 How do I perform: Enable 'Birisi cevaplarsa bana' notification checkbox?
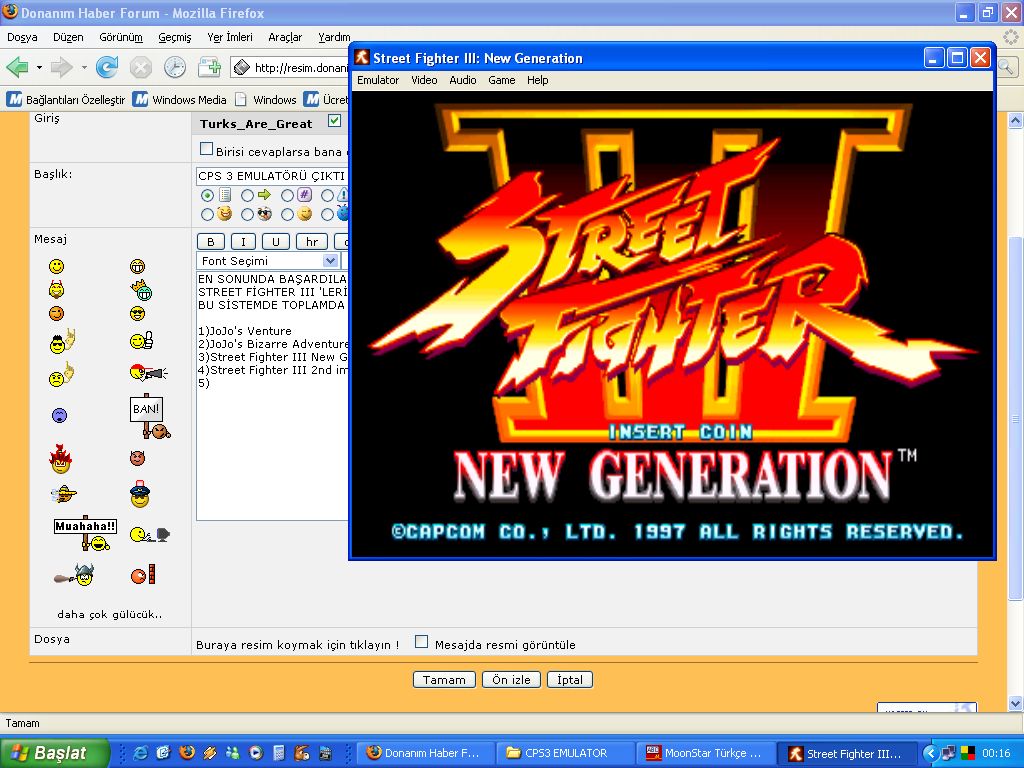(x=206, y=149)
